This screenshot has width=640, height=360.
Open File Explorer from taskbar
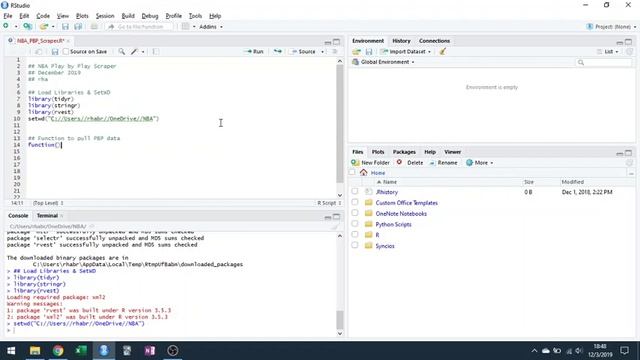(x=35, y=351)
